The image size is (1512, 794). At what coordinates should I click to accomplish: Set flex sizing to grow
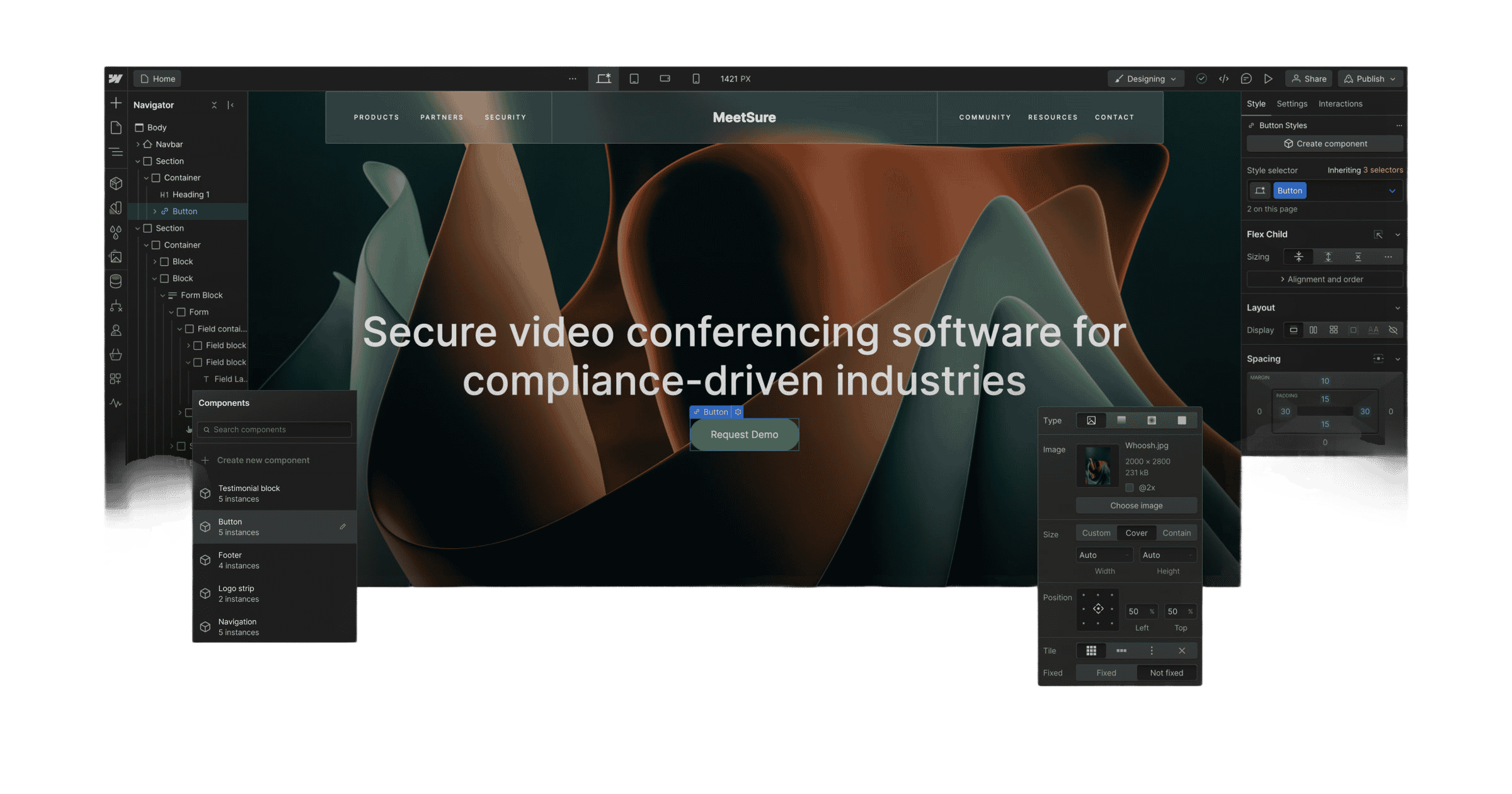(x=1328, y=257)
